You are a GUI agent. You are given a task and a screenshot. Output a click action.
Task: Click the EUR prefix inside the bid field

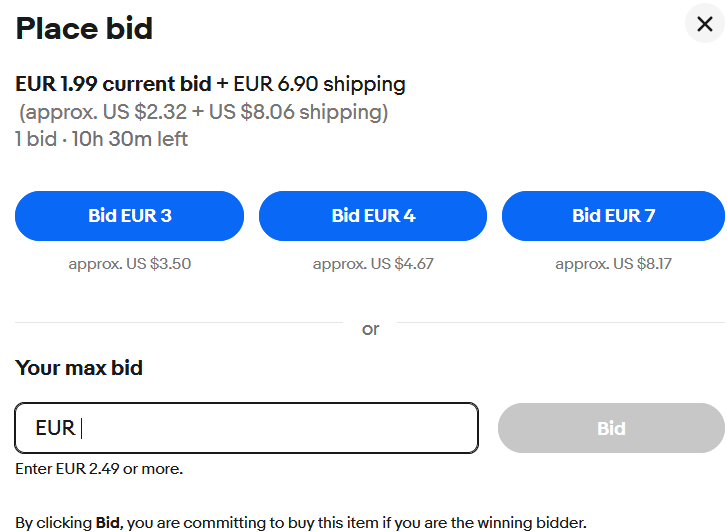coord(55,428)
